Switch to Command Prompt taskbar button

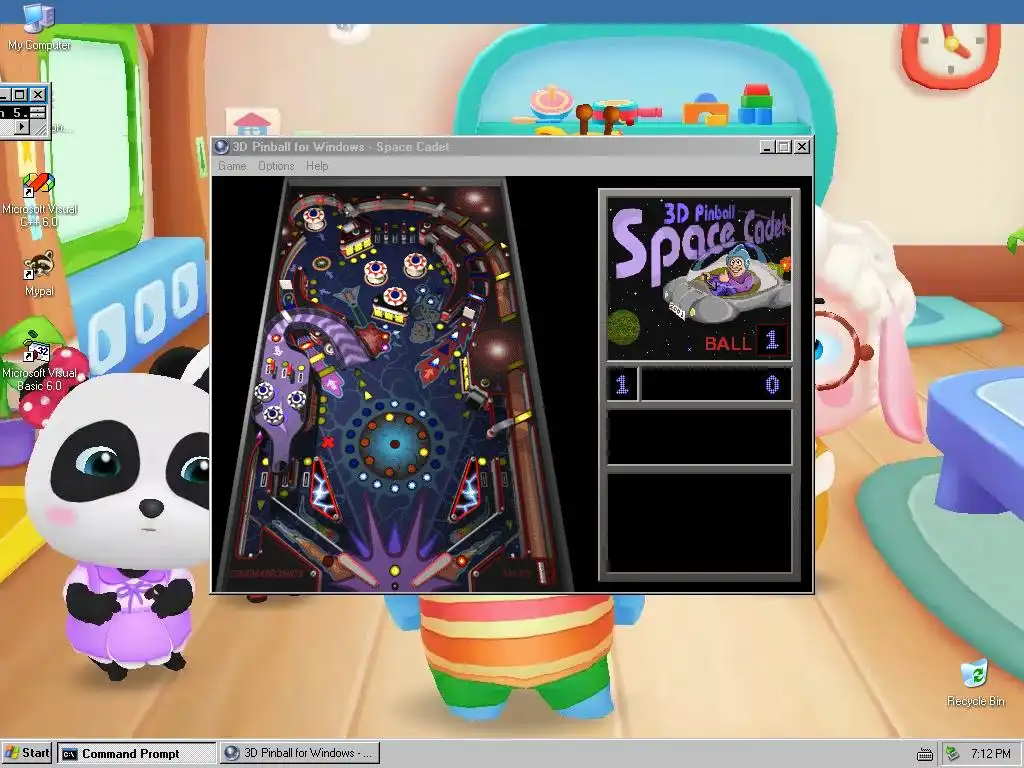pos(136,754)
